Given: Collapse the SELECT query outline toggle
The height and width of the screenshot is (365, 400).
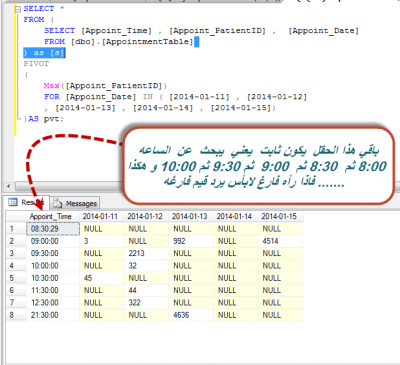Looking at the screenshot, I should click(x=18, y=9).
